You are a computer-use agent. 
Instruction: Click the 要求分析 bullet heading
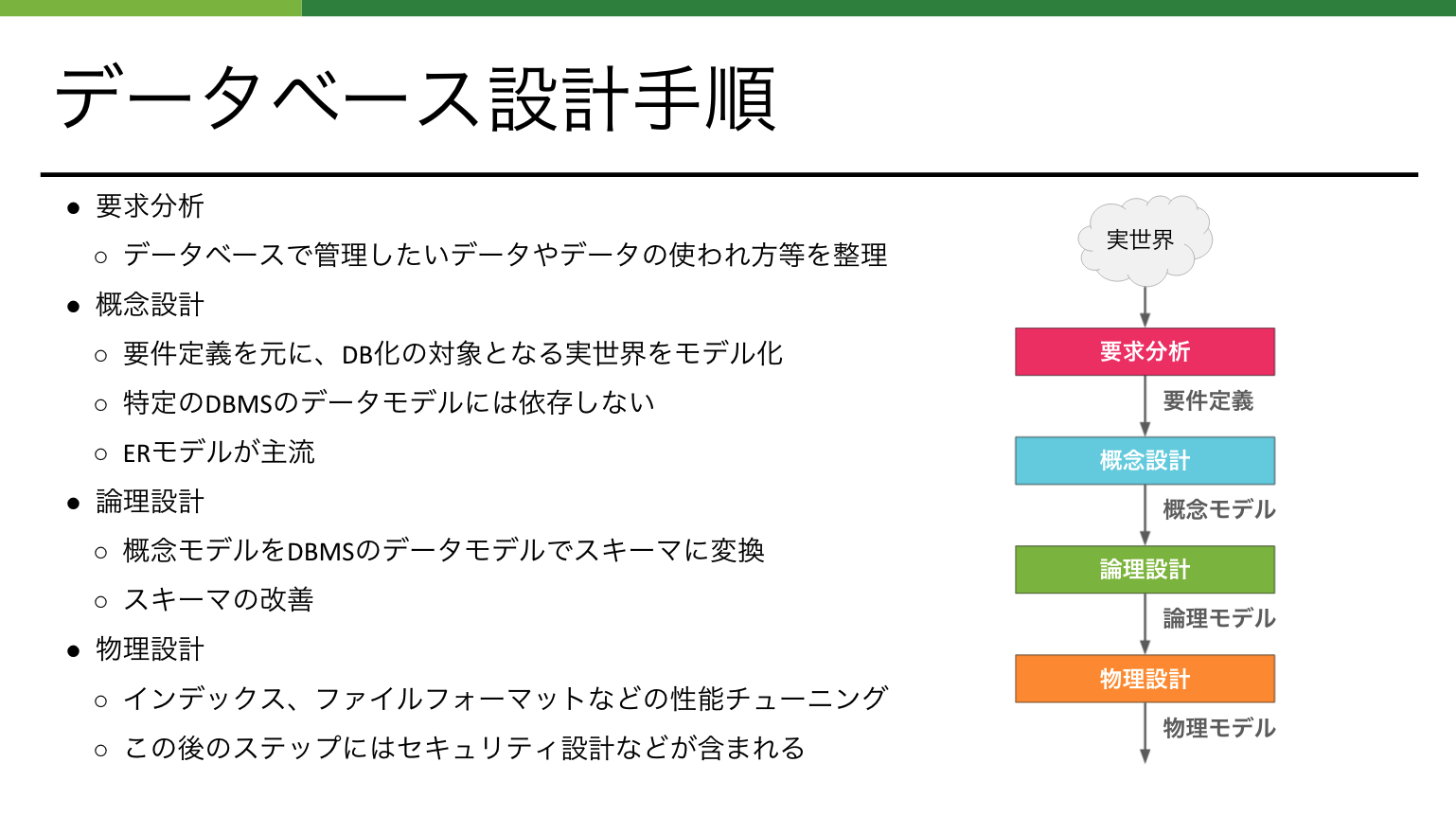[150, 206]
